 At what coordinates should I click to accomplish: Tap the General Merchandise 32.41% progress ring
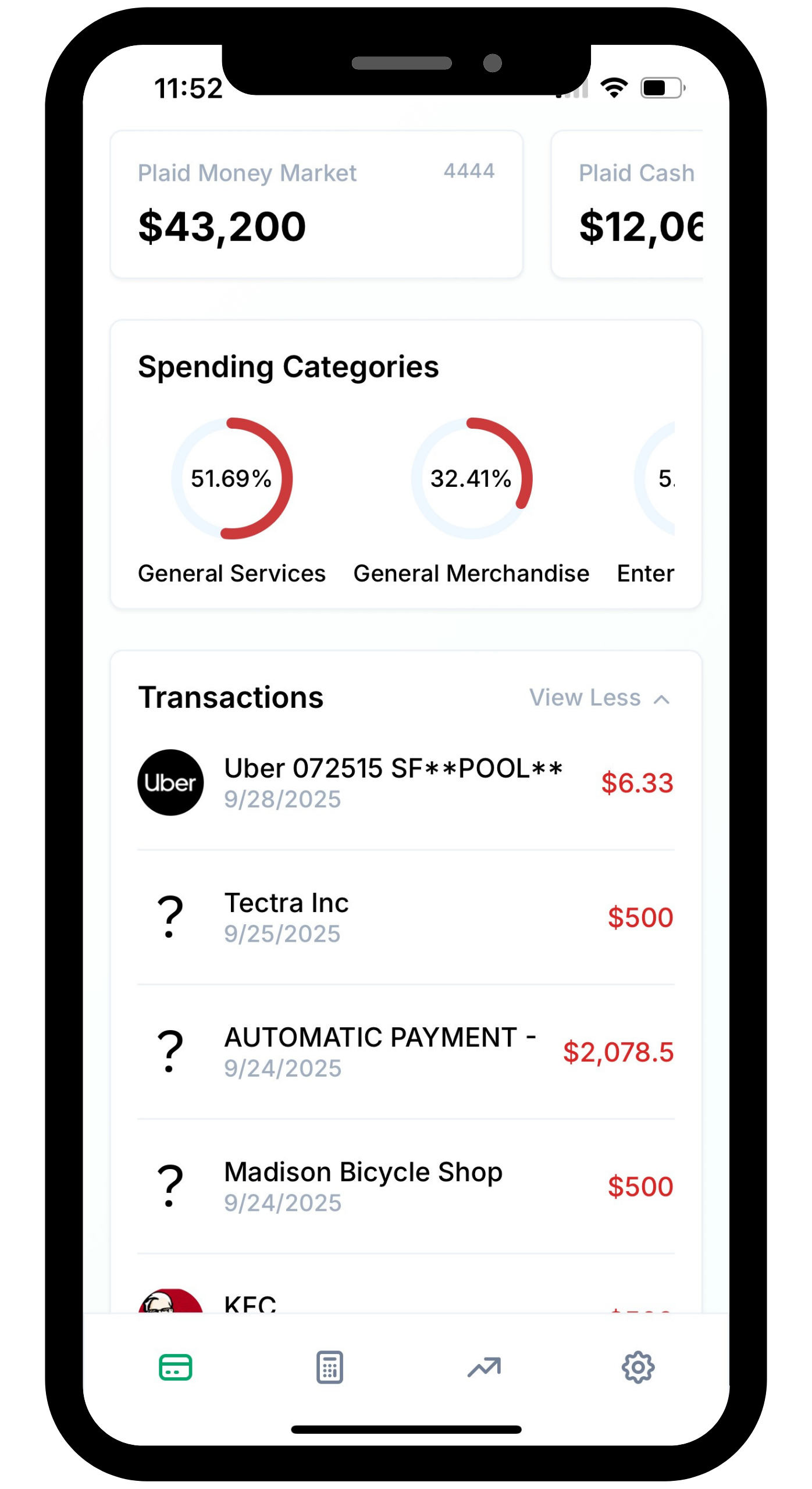pos(471,478)
